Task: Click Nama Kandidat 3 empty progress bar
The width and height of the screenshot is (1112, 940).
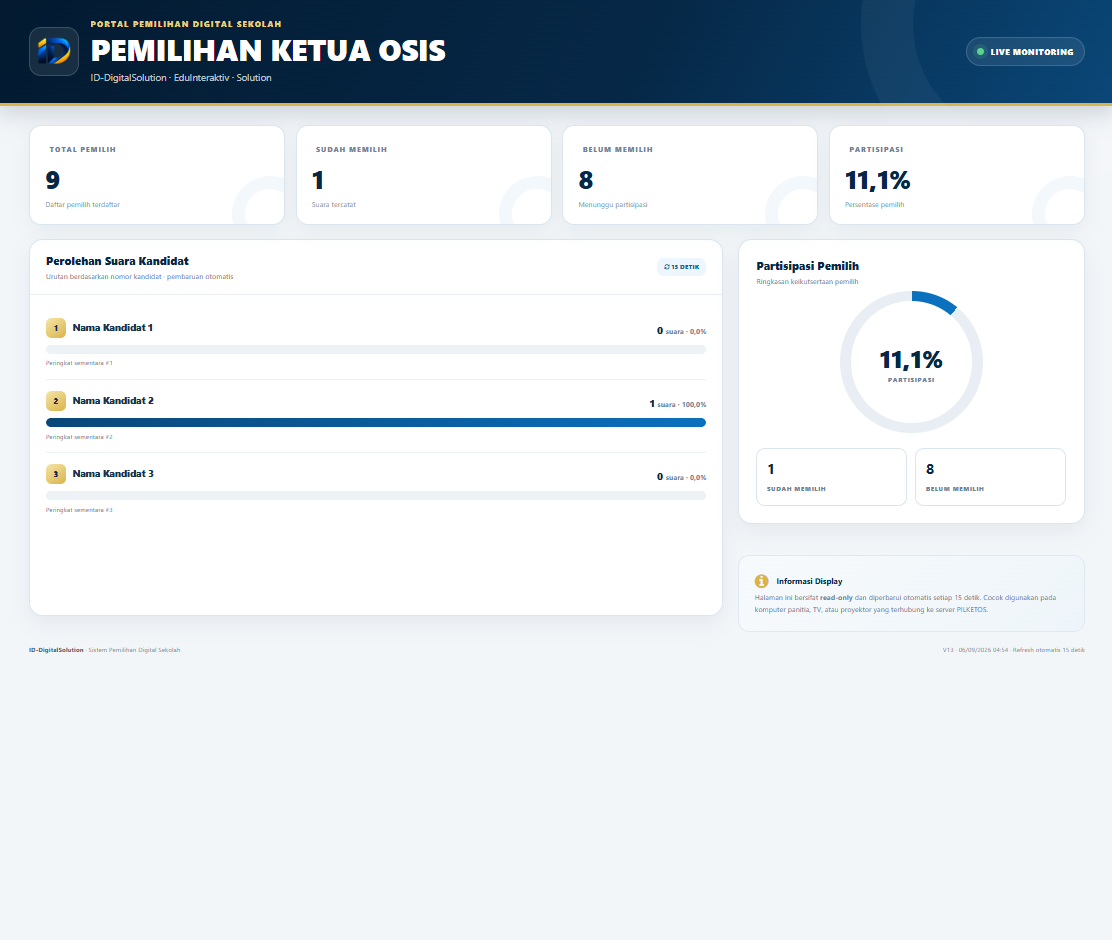Action: 376,495
